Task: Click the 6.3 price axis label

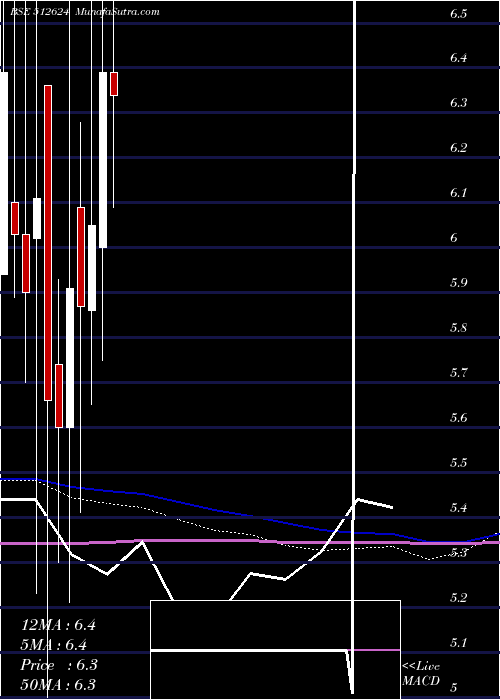Action: pos(458,103)
